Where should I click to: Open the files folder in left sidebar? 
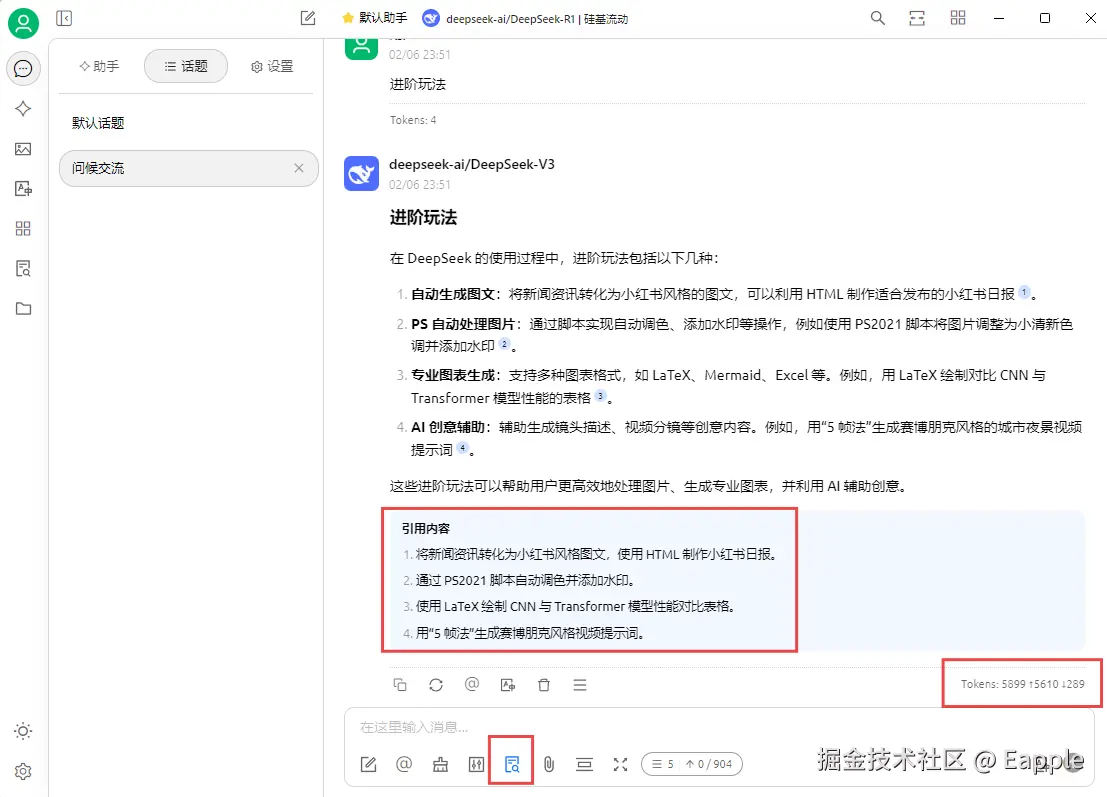[x=23, y=308]
